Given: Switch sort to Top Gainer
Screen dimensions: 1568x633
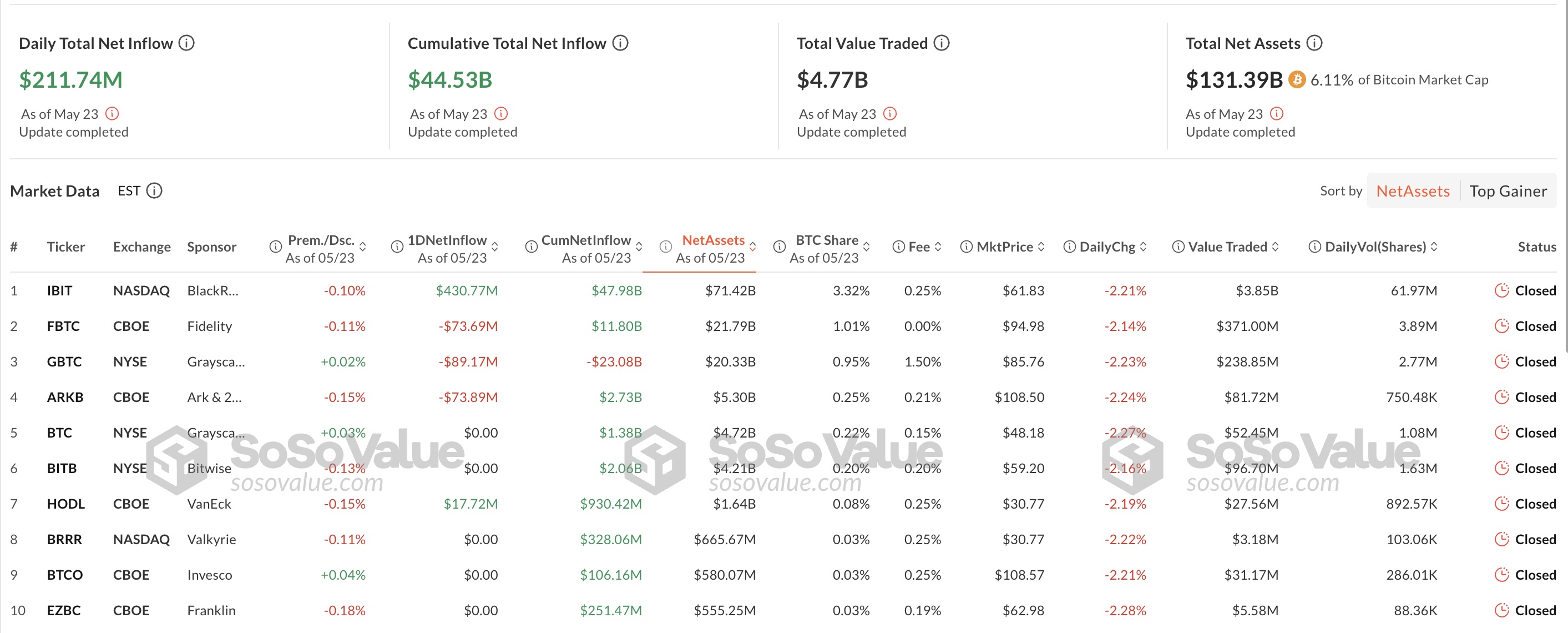Looking at the screenshot, I should [x=1508, y=192].
